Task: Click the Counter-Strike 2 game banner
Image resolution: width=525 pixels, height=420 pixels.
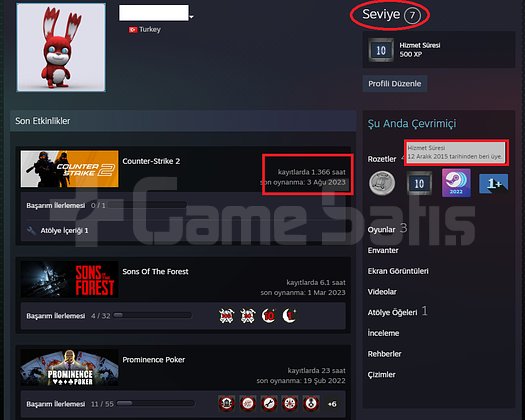Action: tap(69, 169)
